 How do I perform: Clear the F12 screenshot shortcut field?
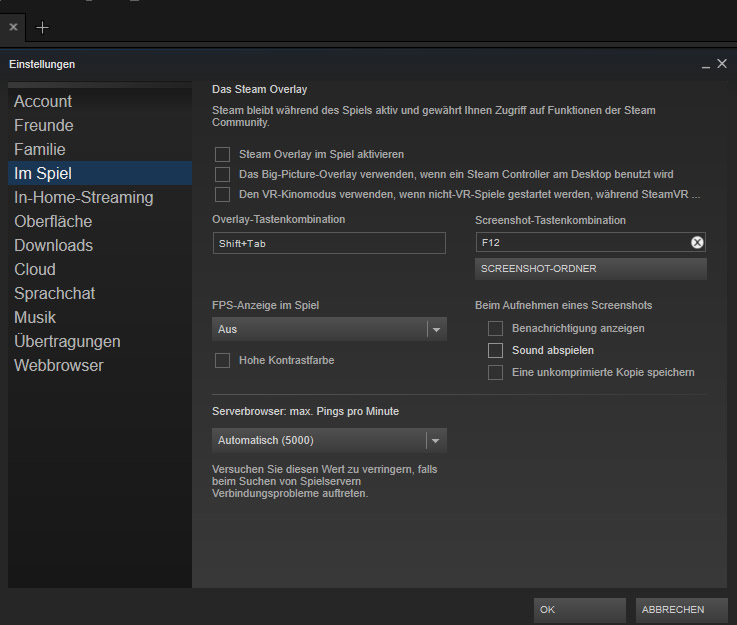pos(697,242)
